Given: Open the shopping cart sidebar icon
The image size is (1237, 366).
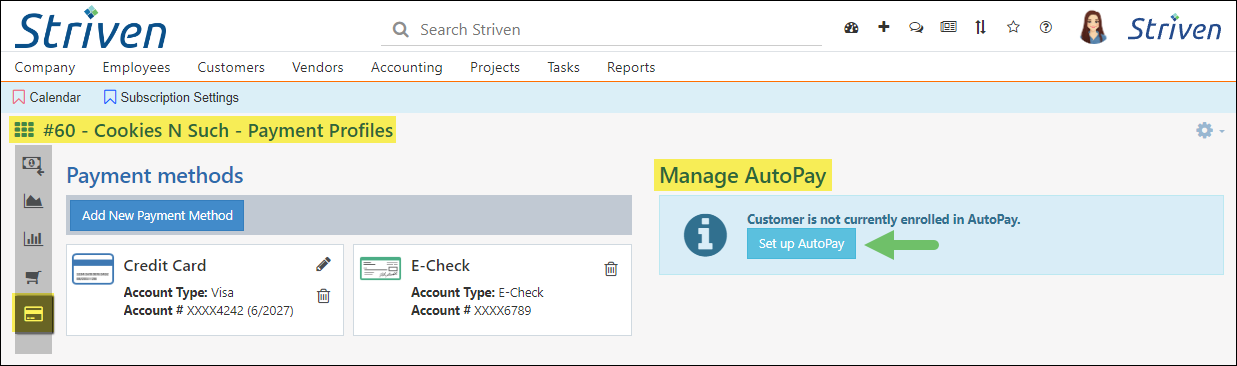Looking at the screenshot, I should tap(33, 277).
